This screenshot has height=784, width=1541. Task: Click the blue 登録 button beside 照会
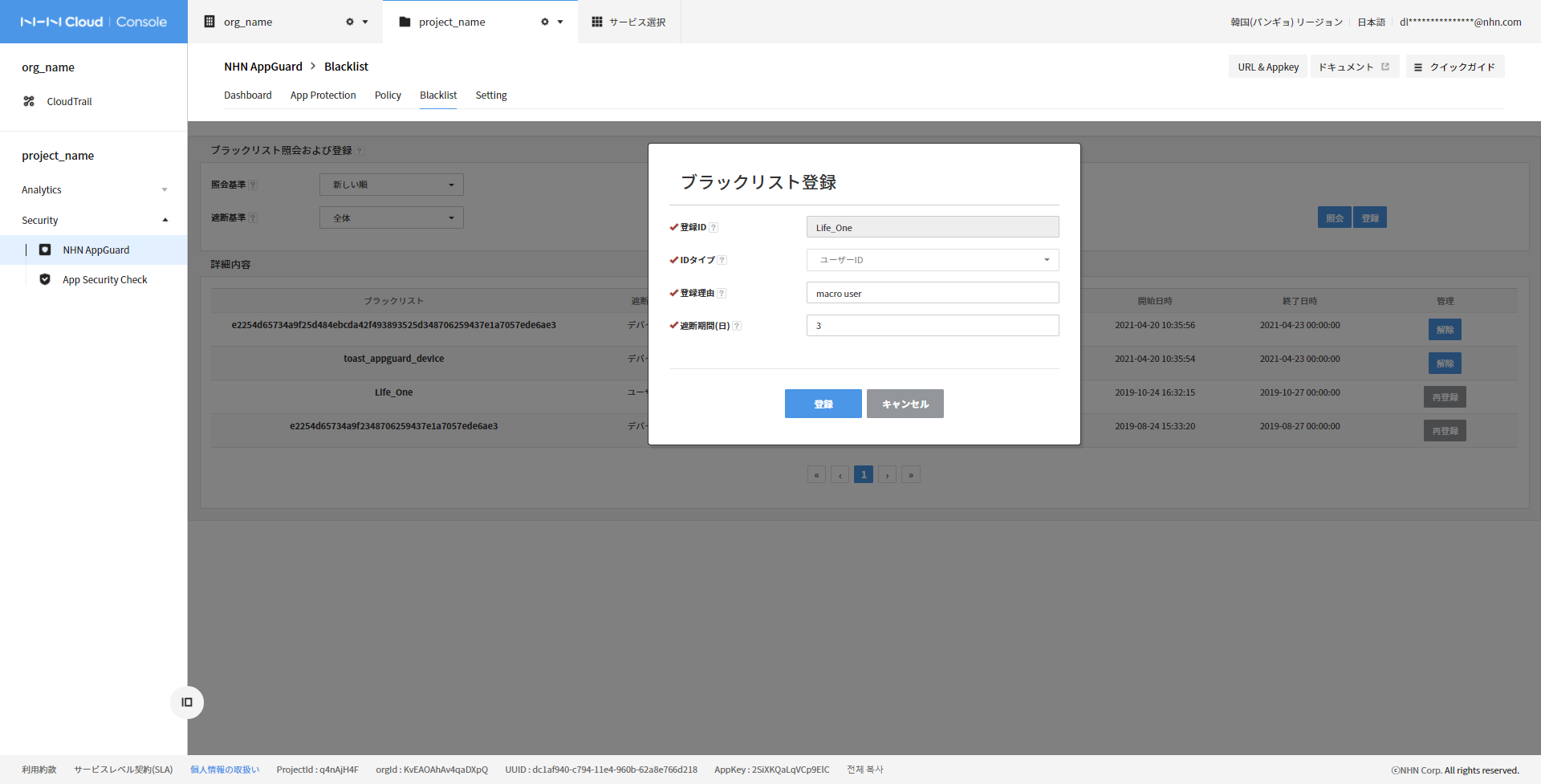[x=1370, y=217]
